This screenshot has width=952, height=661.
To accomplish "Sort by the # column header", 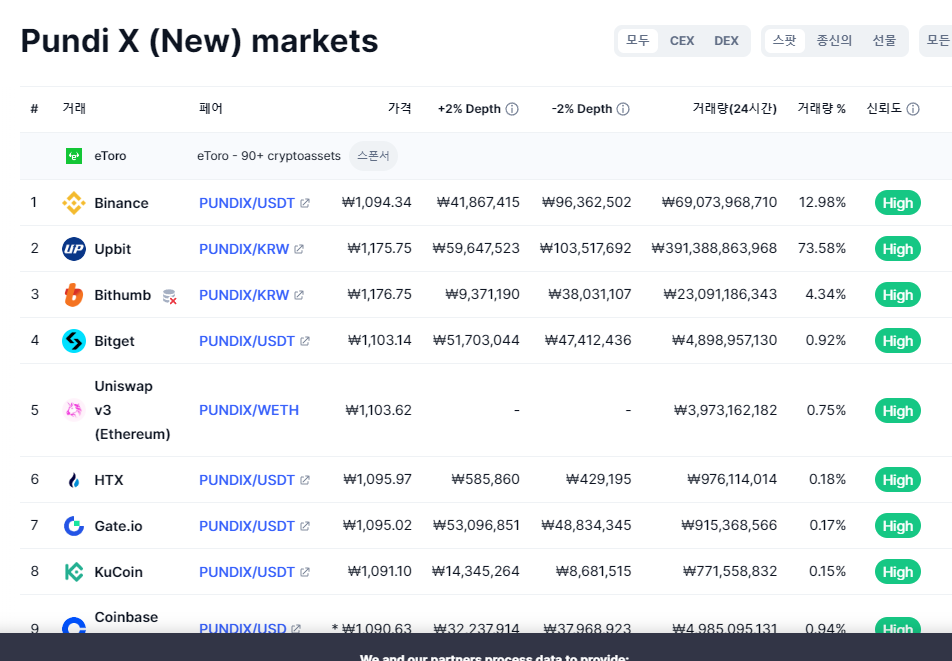I will click(x=35, y=109).
